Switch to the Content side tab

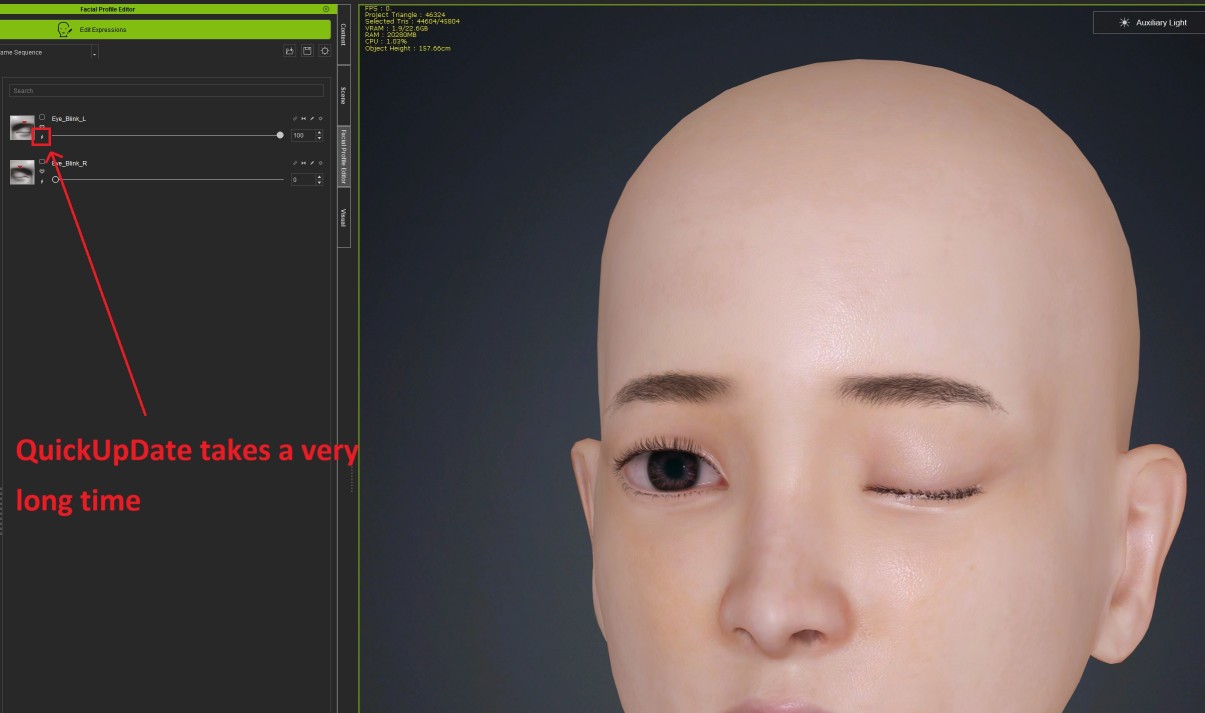(343, 34)
